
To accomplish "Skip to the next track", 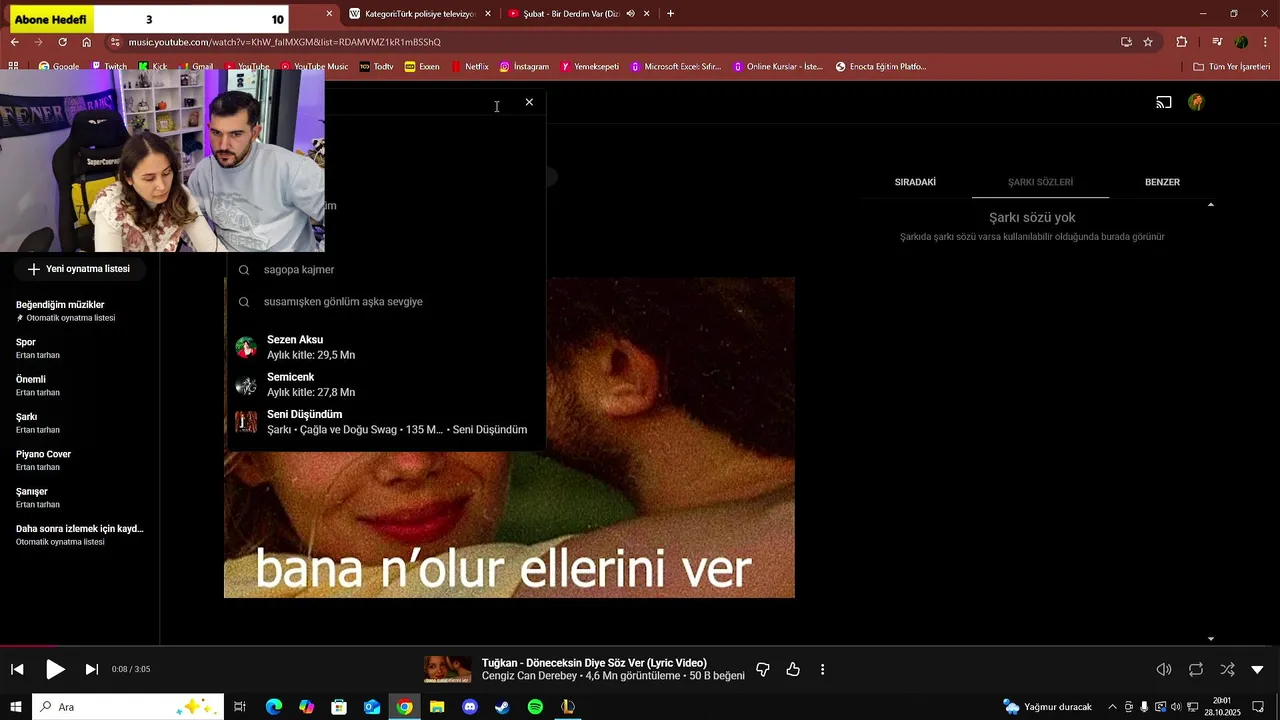I will tap(91, 669).
